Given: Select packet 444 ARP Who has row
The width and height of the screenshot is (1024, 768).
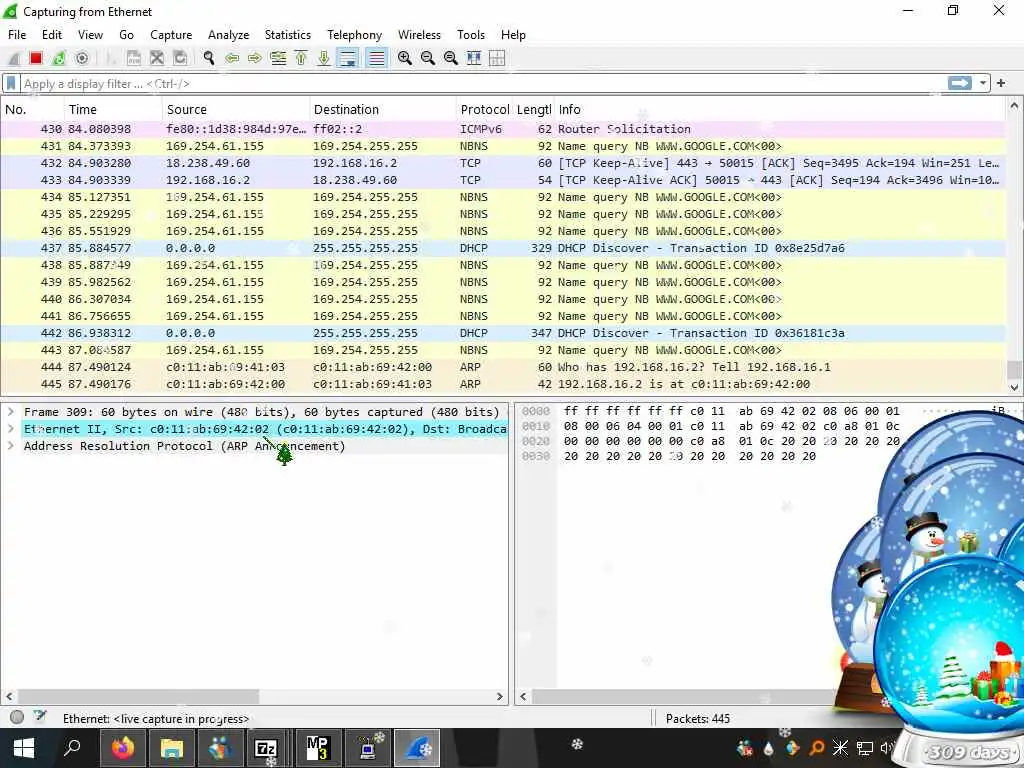Looking at the screenshot, I should 503,367.
